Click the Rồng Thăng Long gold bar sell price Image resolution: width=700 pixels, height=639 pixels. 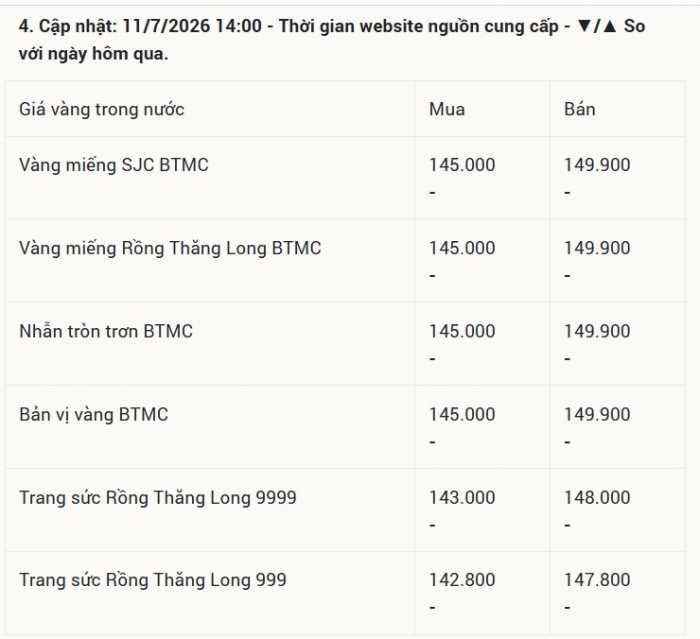[x=597, y=248]
